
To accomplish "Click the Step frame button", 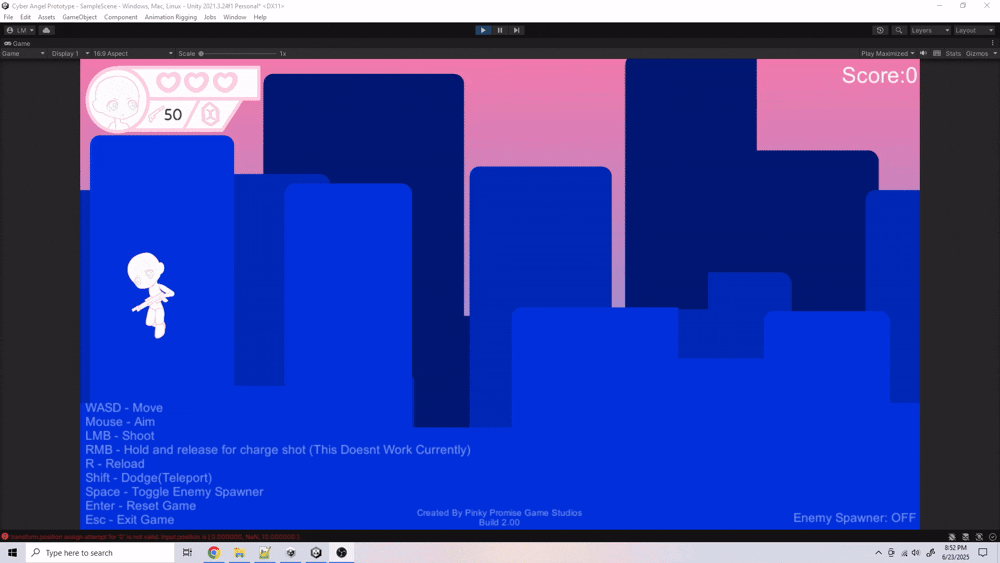I will click(x=517, y=30).
